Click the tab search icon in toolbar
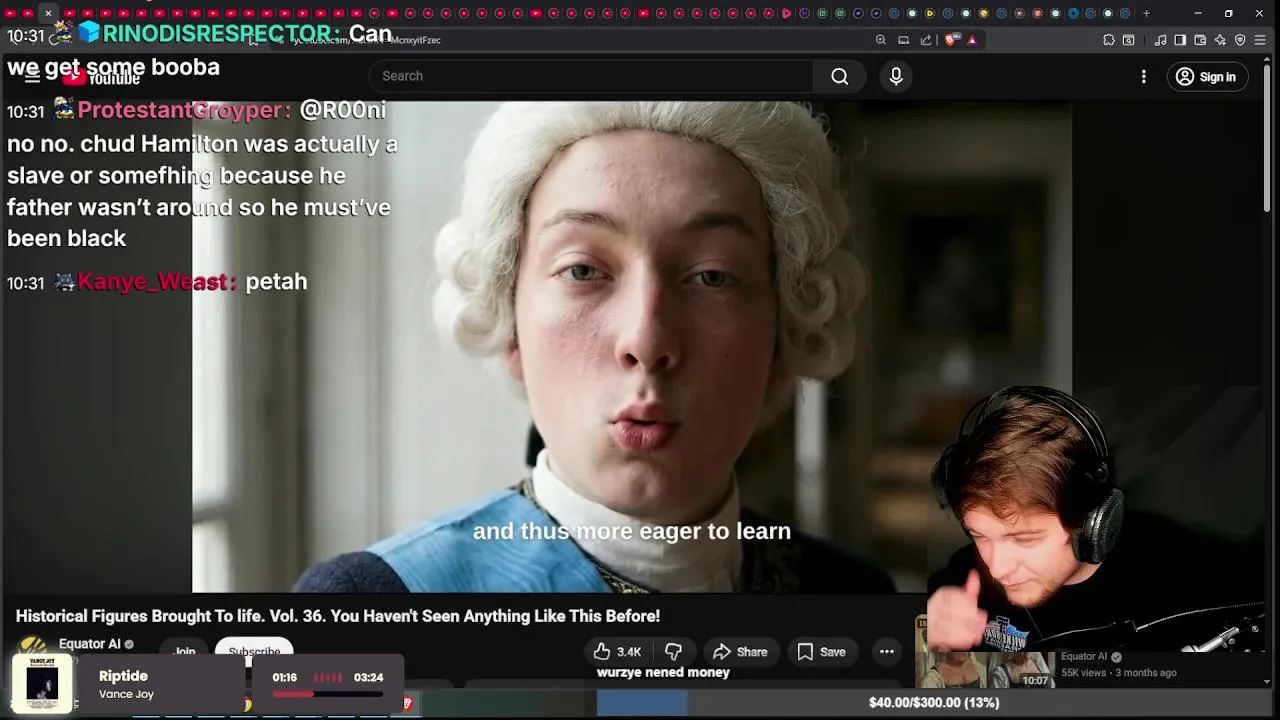Viewport: 1280px width, 720px height. point(1128,40)
